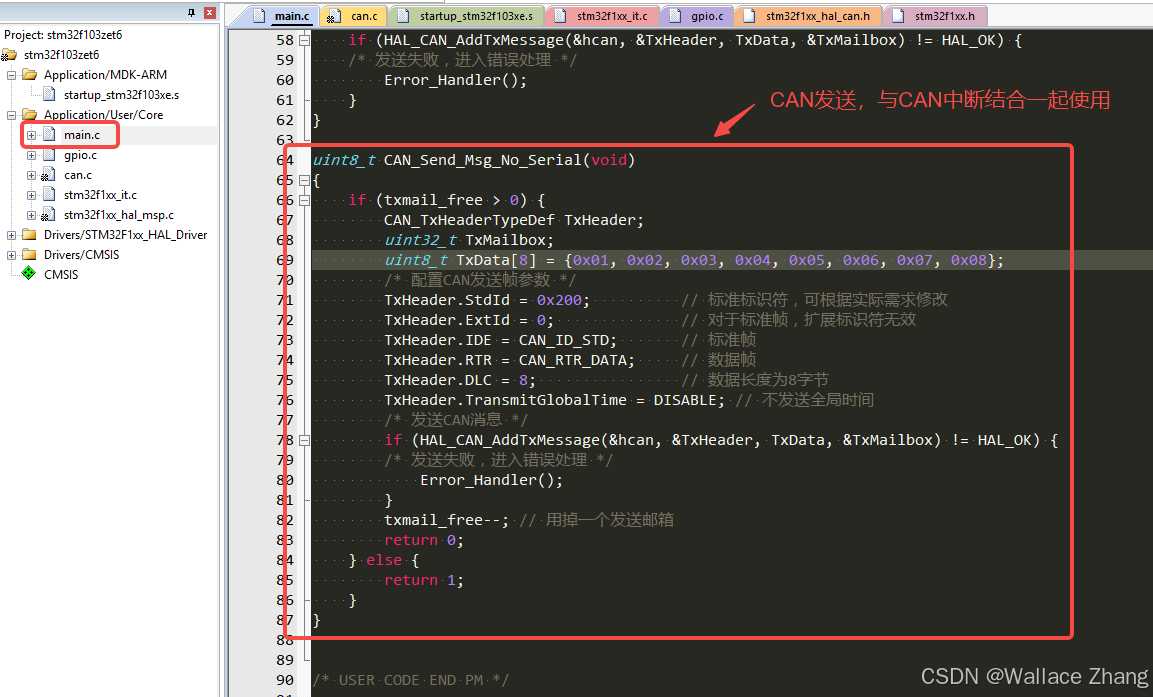Expand the stm32f1xx_it.c tree node

pyautogui.click(x=32, y=195)
